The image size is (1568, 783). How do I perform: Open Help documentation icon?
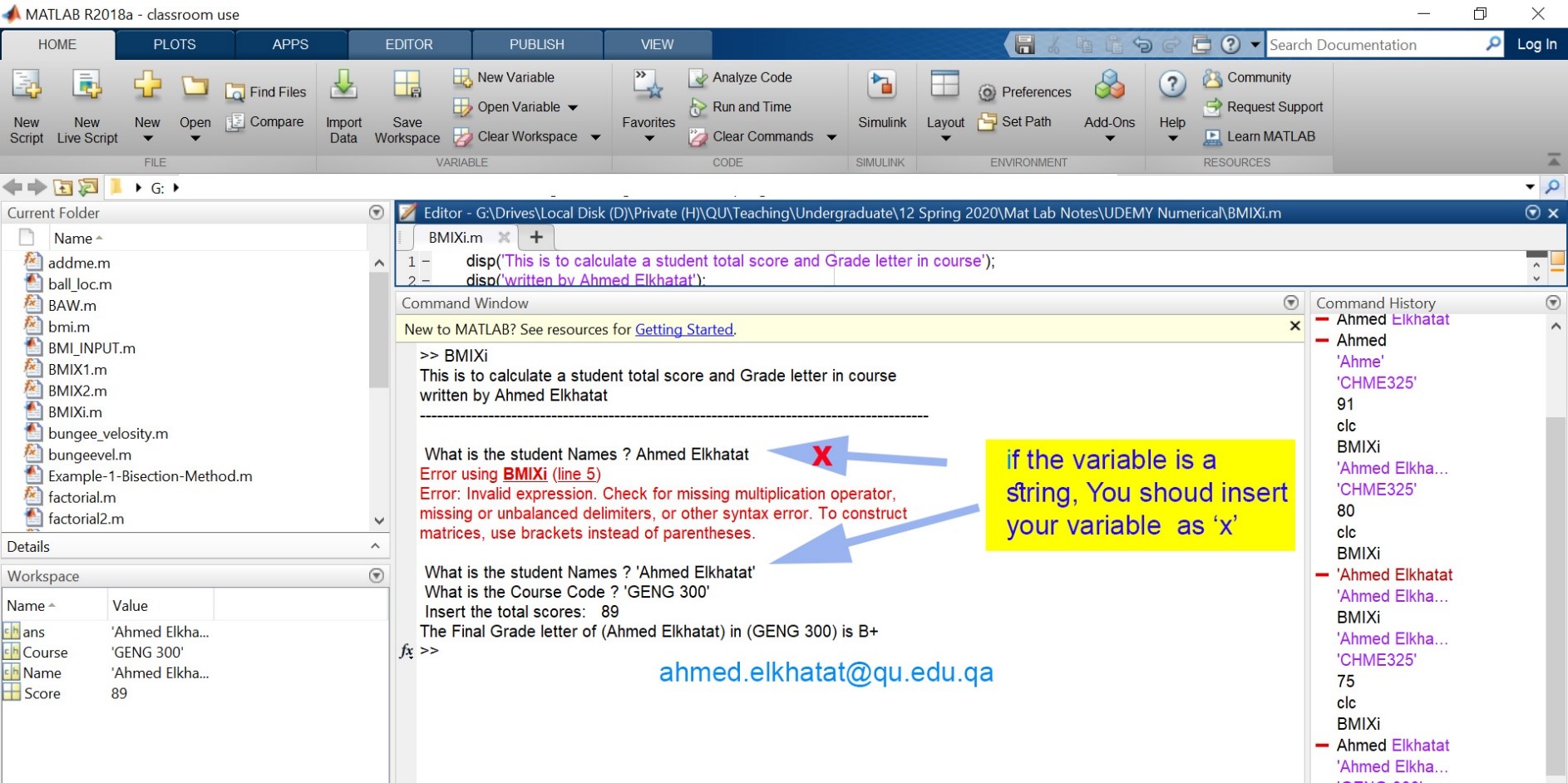coord(1172,85)
